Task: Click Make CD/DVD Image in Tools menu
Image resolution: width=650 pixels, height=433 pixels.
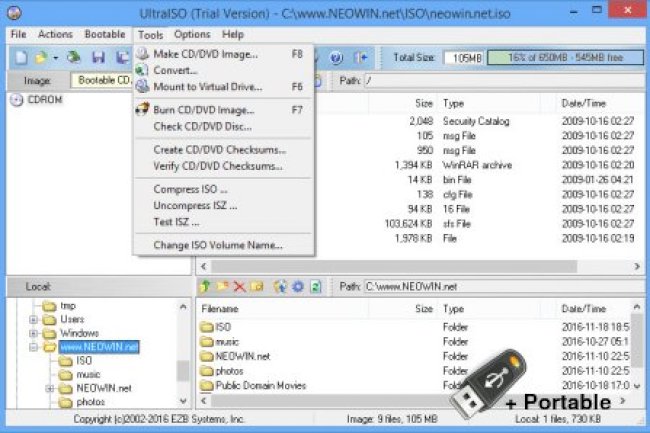Action: coord(204,54)
